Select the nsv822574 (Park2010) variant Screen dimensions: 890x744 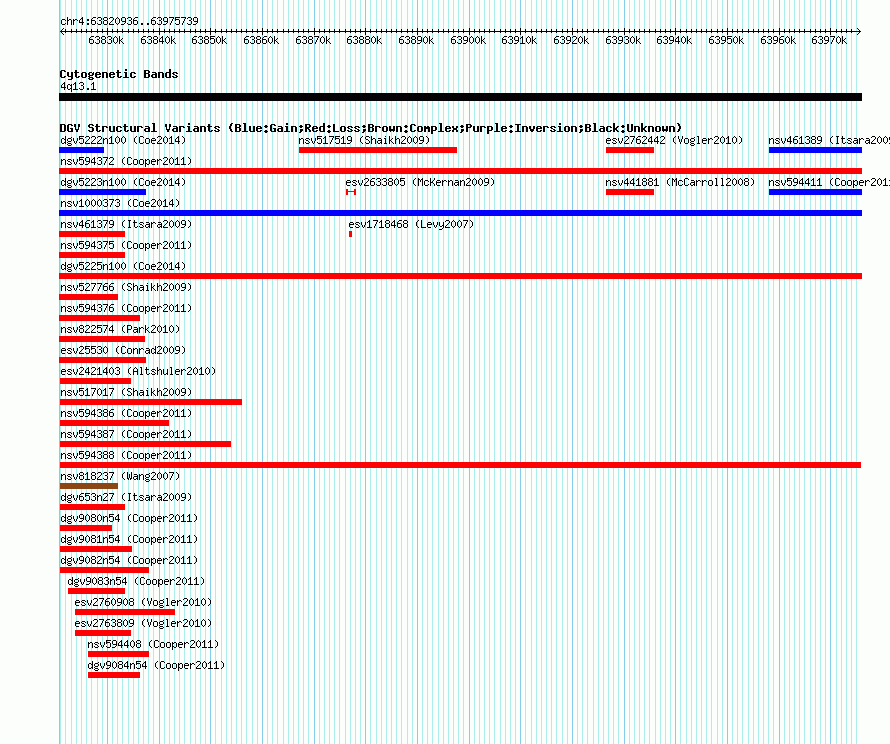tap(120, 329)
